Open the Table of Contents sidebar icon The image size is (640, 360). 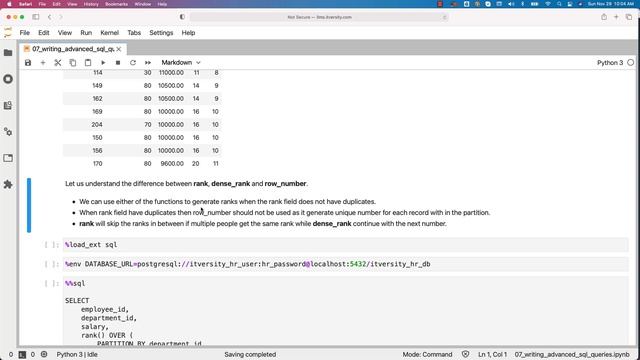pyautogui.click(x=8, y=106)
